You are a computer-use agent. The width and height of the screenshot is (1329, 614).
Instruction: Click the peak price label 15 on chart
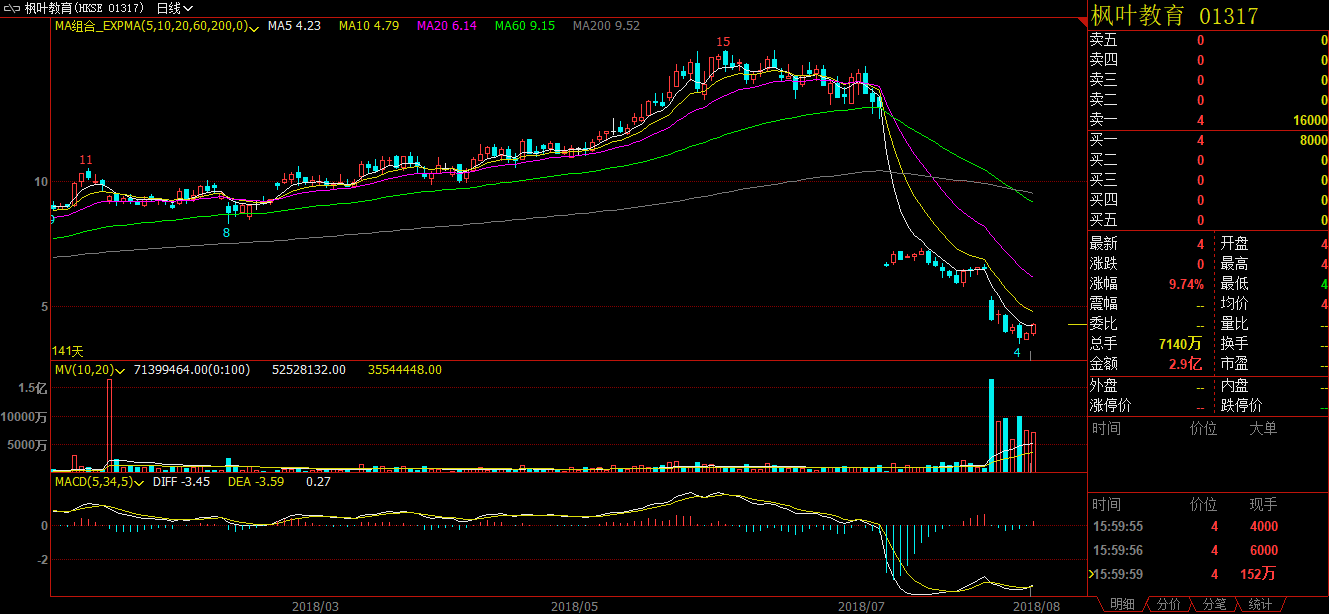(723, 41)
